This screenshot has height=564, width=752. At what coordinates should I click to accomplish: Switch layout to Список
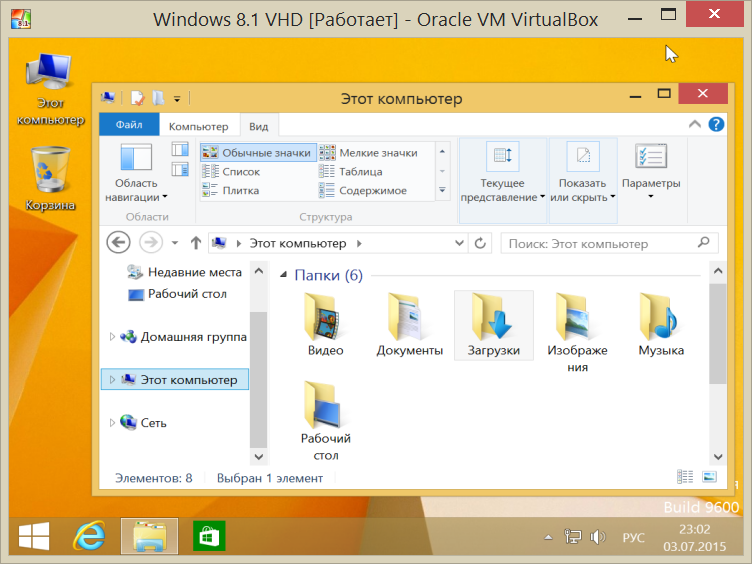231,171
